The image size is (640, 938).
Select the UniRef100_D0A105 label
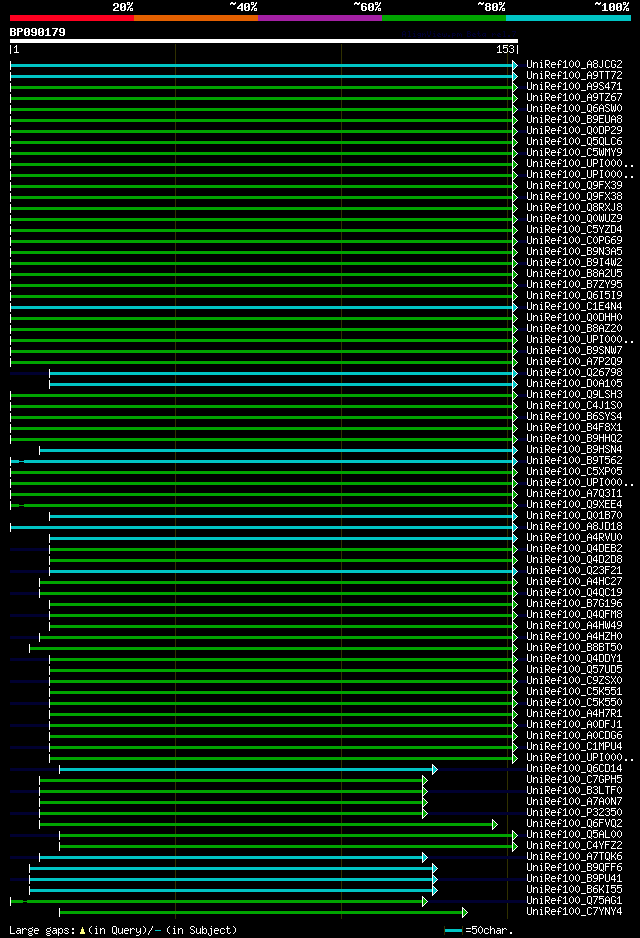point(574,384)
